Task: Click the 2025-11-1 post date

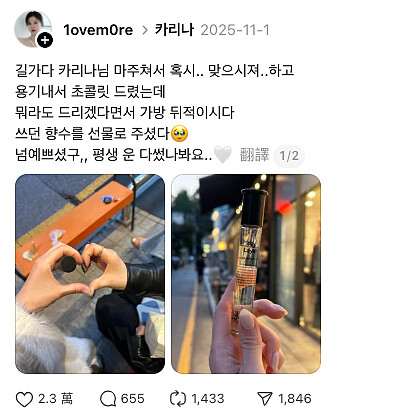Action: [235, 30]
